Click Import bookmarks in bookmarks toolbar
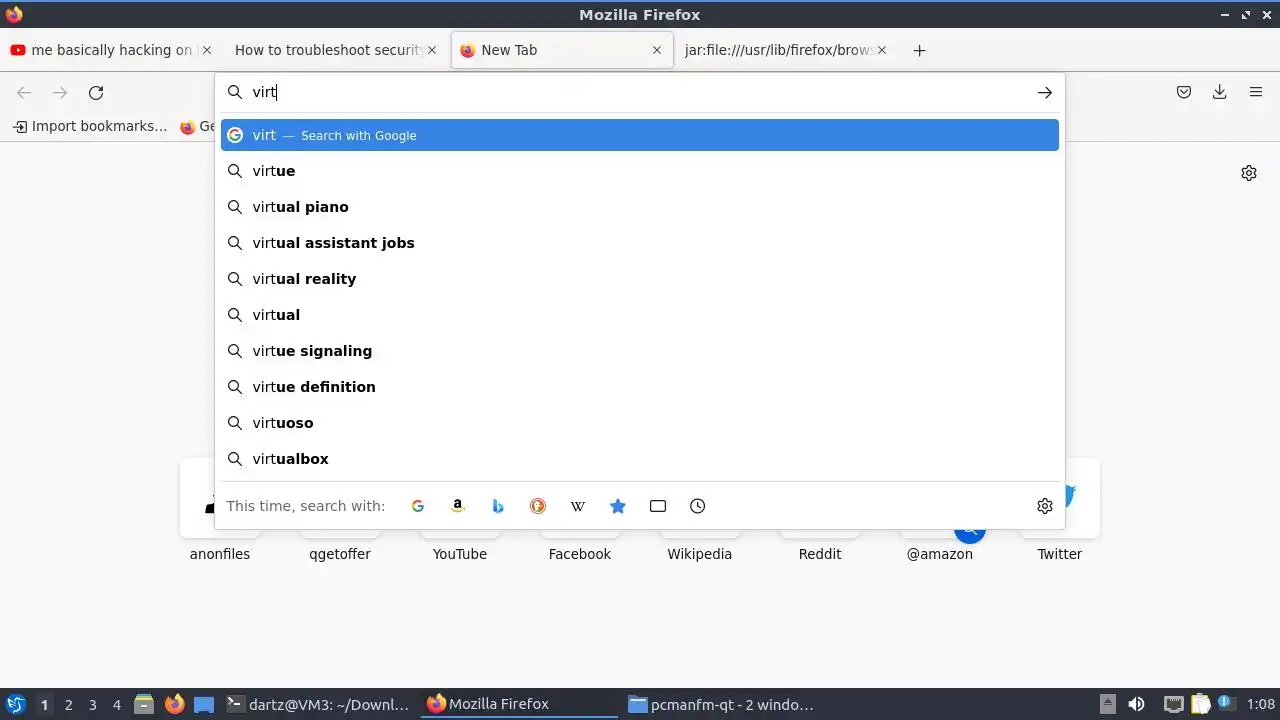This screenshot has height=720, width=1280. (90, 126)
